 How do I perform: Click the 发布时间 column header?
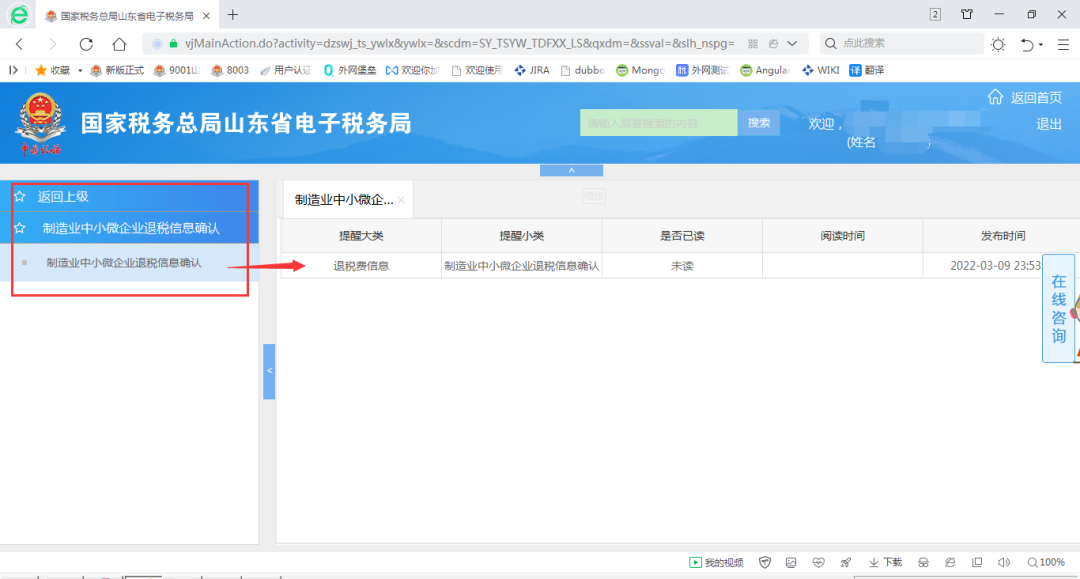click(1003, 235)
